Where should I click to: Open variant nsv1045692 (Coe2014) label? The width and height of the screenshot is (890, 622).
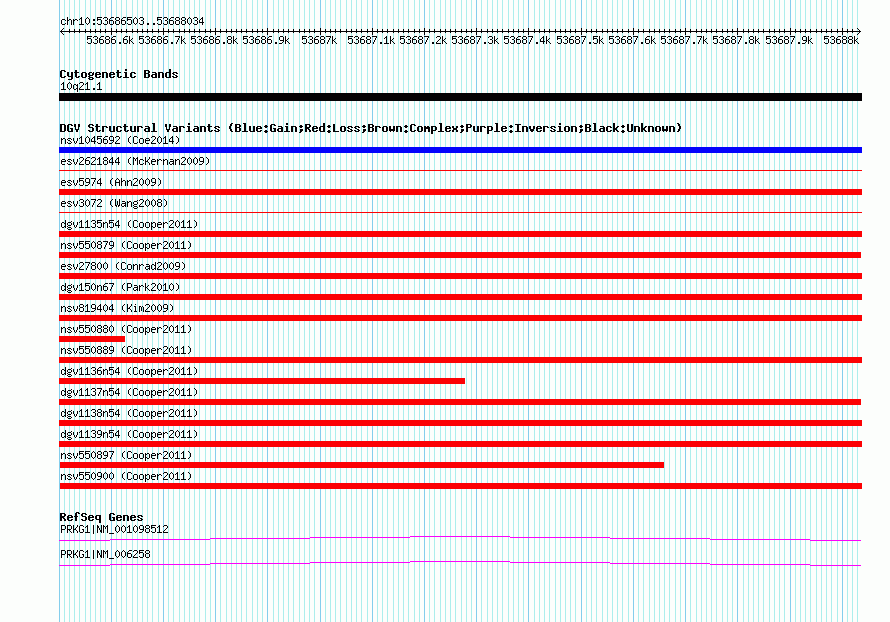120,140
